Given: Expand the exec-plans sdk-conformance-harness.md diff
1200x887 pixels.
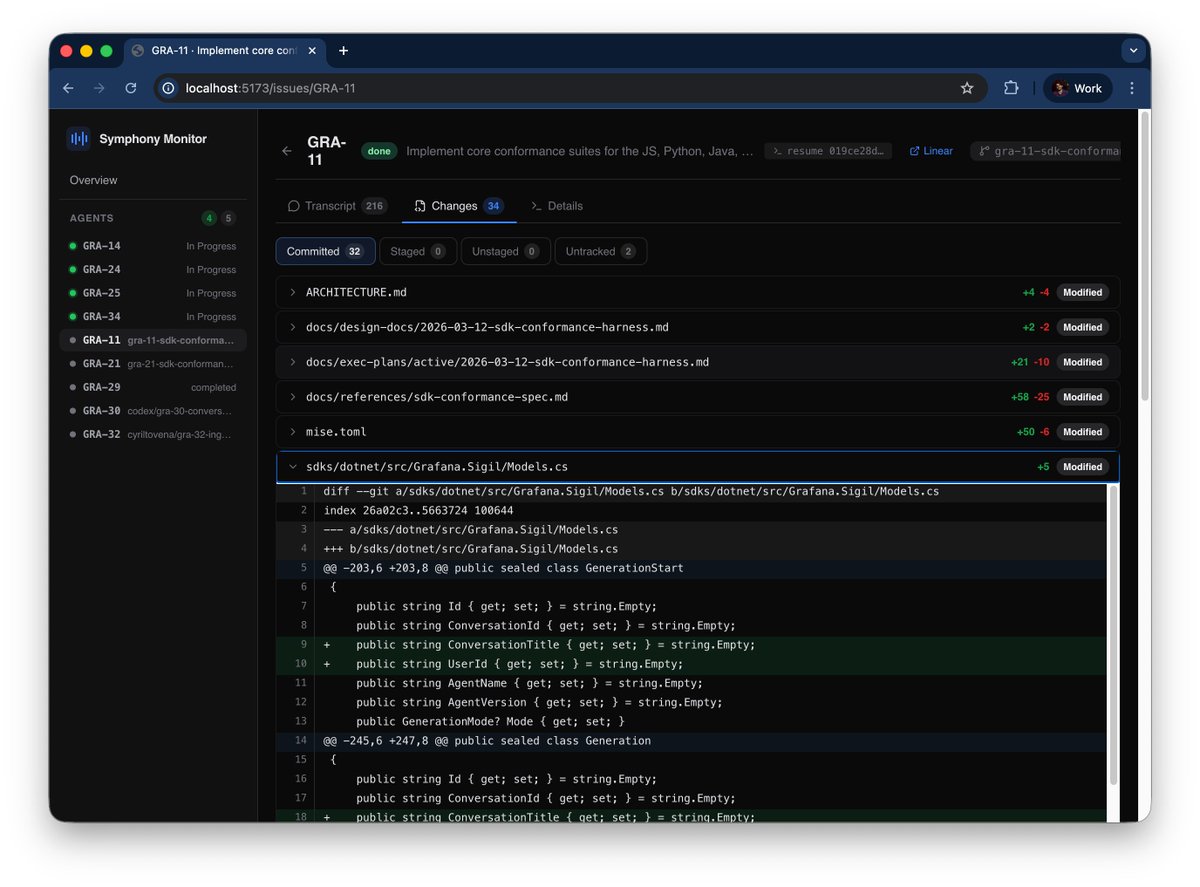Looking at the screenshot, I should 697,362.
